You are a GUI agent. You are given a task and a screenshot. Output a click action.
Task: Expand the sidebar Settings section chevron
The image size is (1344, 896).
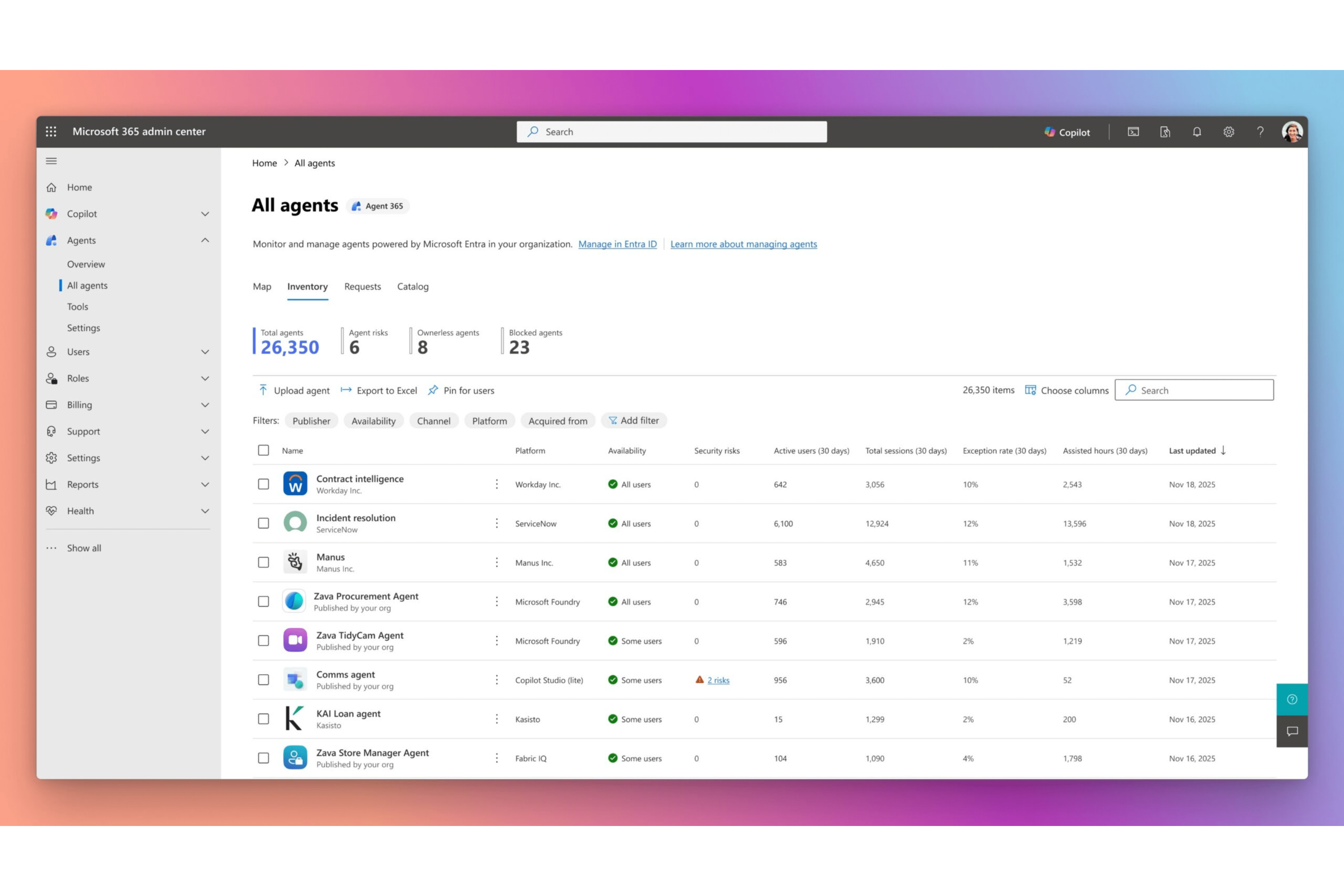(205, 458)
